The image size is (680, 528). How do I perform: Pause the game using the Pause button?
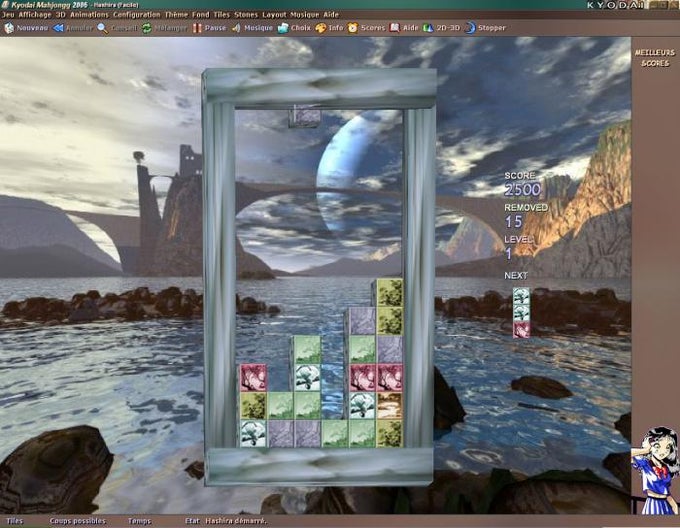pyautogui.click(x=209, y=28)
